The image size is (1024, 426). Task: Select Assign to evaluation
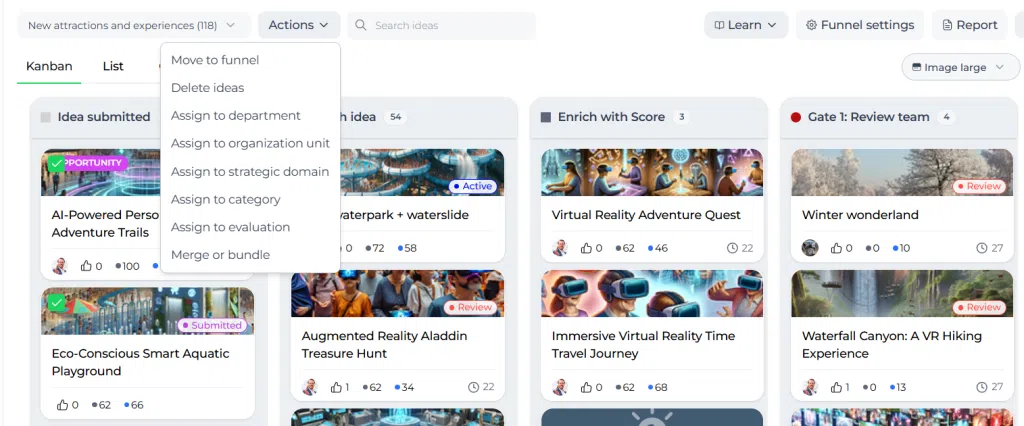[x=231, y=227]
